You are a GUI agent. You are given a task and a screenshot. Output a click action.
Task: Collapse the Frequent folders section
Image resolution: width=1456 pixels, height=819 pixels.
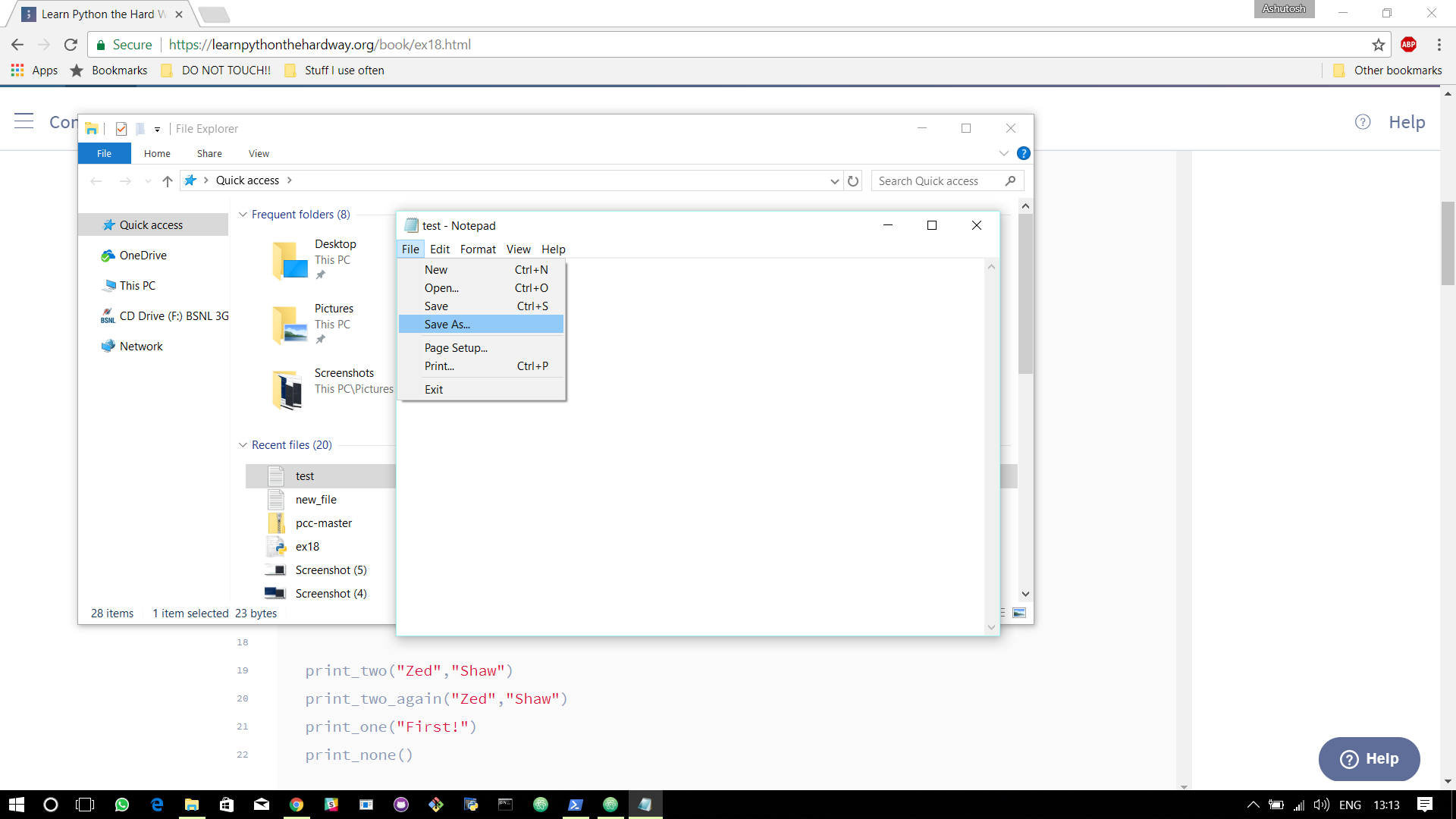click(243, 215)
